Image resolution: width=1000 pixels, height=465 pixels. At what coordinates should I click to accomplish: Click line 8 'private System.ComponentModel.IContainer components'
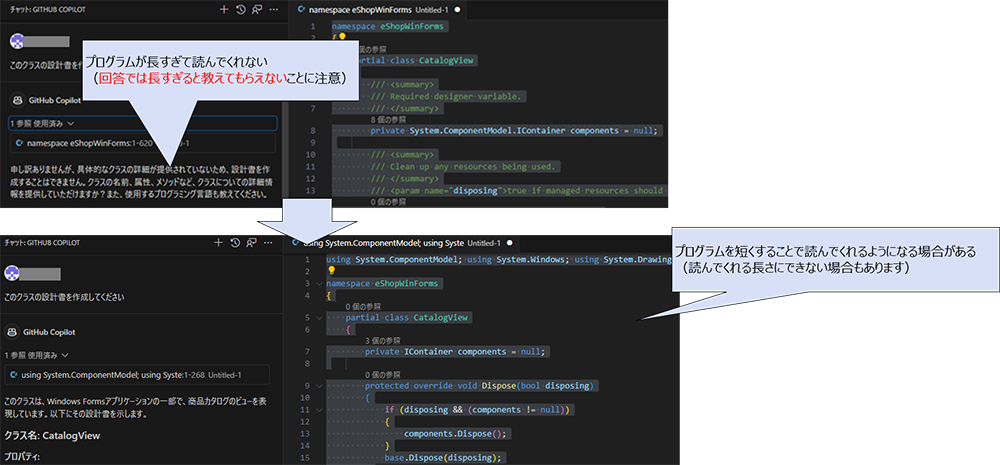click(x=513, y=131)
